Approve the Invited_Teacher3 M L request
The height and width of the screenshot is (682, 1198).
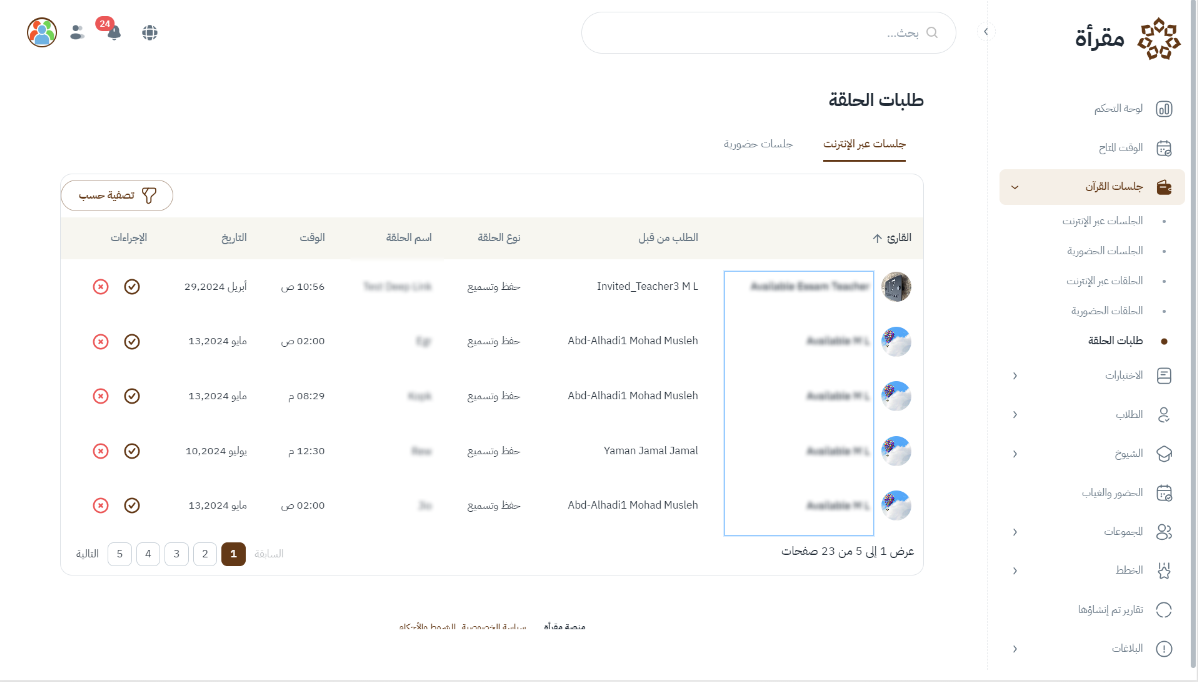tap(132, 287)
